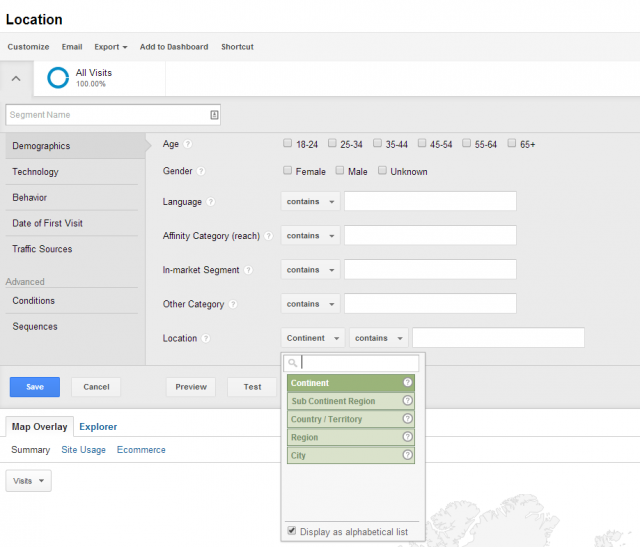Open the Location Continent dimension dropdown

(x=313, y=338)
